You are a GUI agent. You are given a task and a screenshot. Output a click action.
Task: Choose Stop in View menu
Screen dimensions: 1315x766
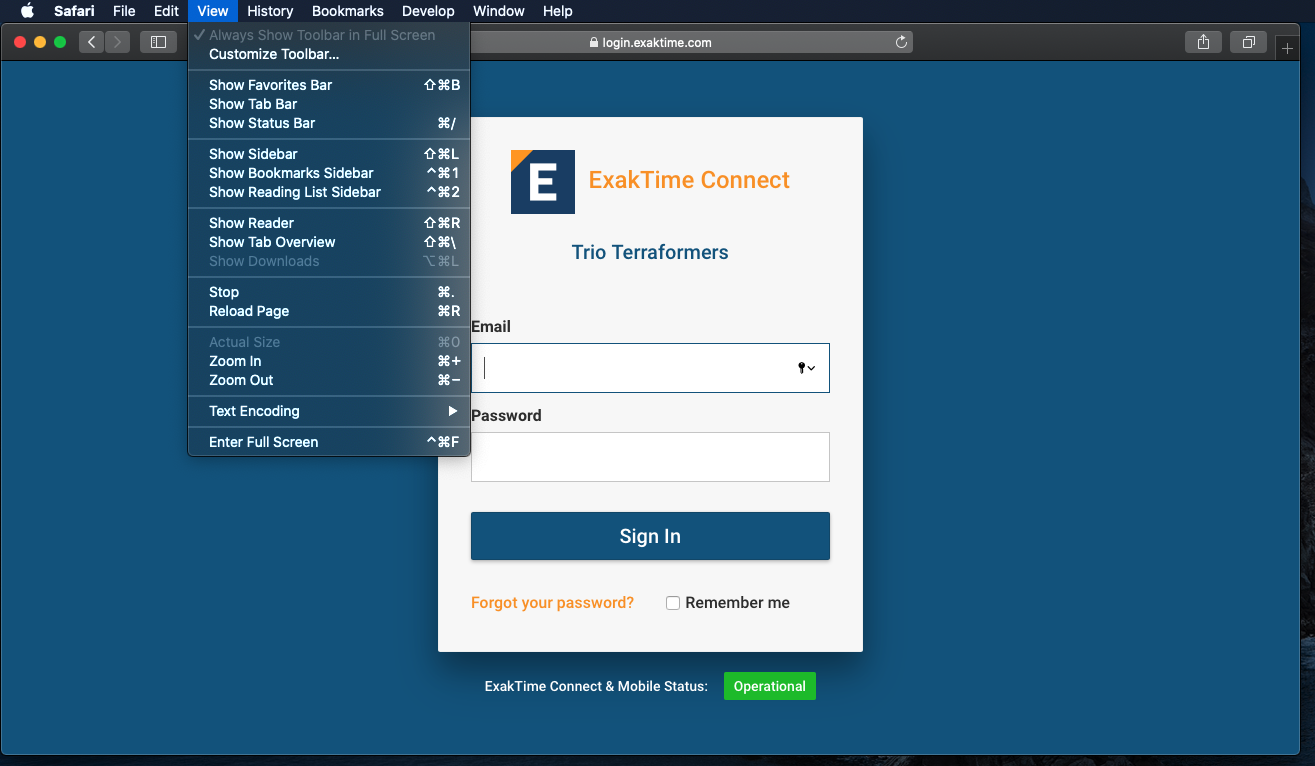click(329, 292)
